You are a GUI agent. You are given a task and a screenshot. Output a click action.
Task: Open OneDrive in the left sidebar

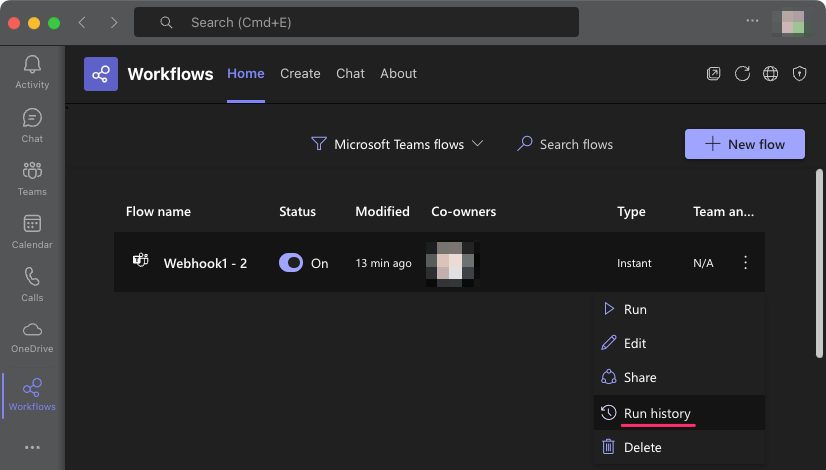tap(32, 337)
